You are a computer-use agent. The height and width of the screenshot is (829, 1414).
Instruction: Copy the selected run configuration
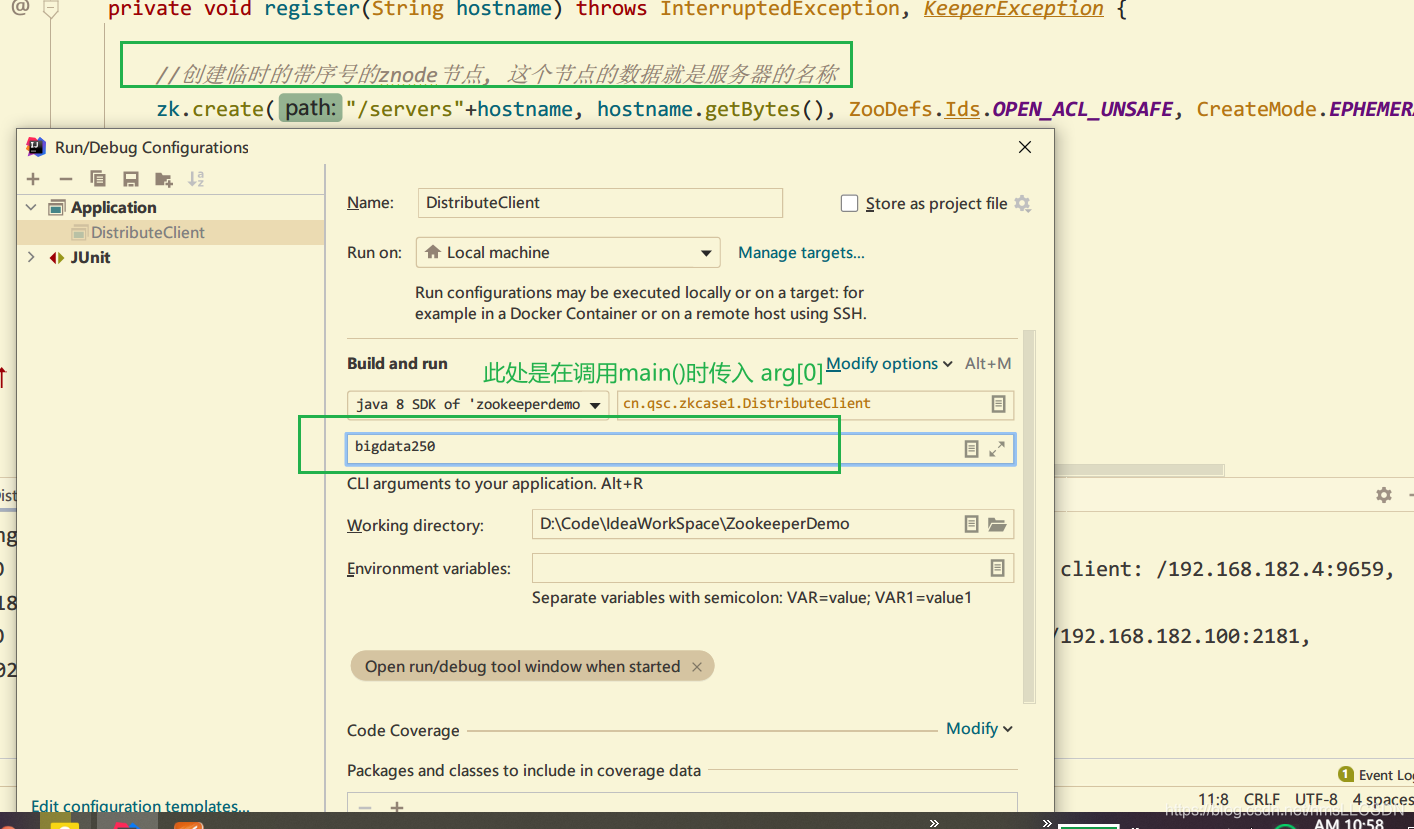98,179
